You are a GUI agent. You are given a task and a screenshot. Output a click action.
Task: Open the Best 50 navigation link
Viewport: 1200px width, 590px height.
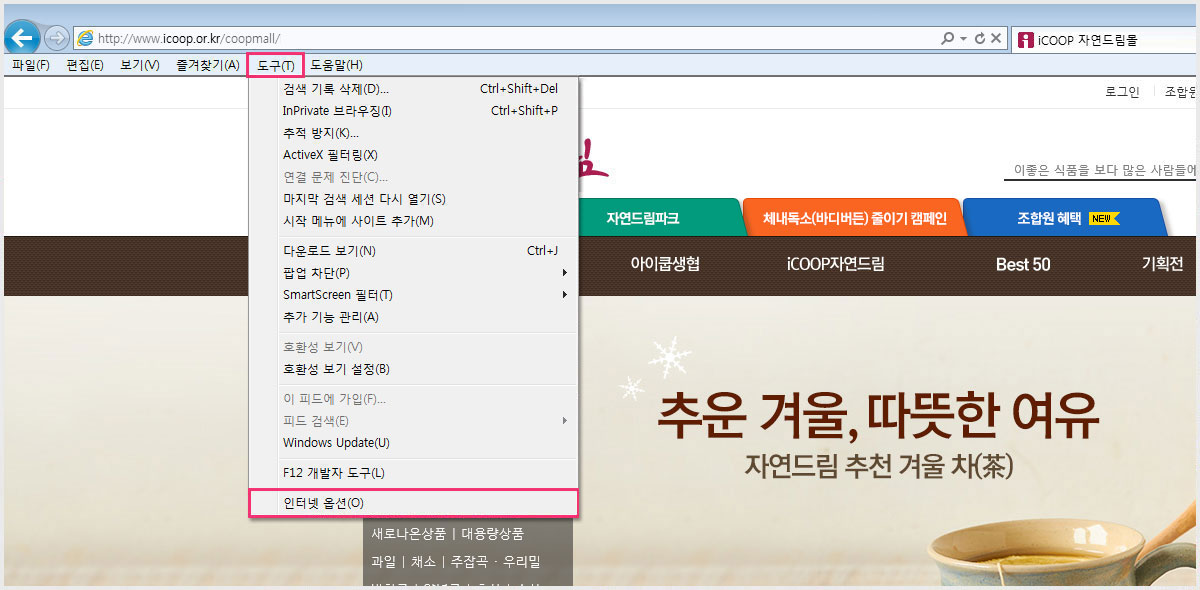1023,265
